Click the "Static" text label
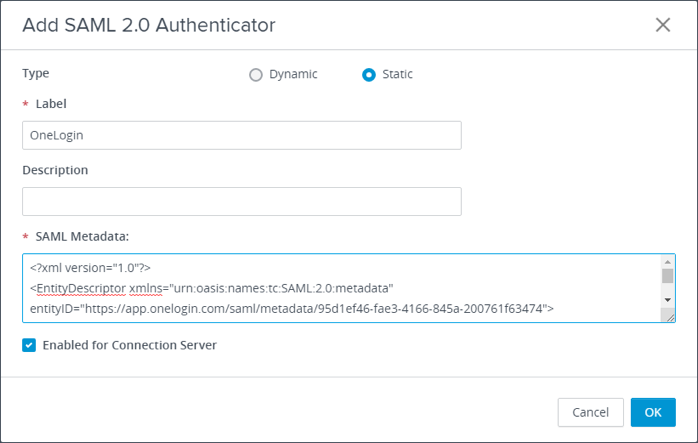Image resolution: width=698 pixels, height=443 pixels. [x=397, y=74]
